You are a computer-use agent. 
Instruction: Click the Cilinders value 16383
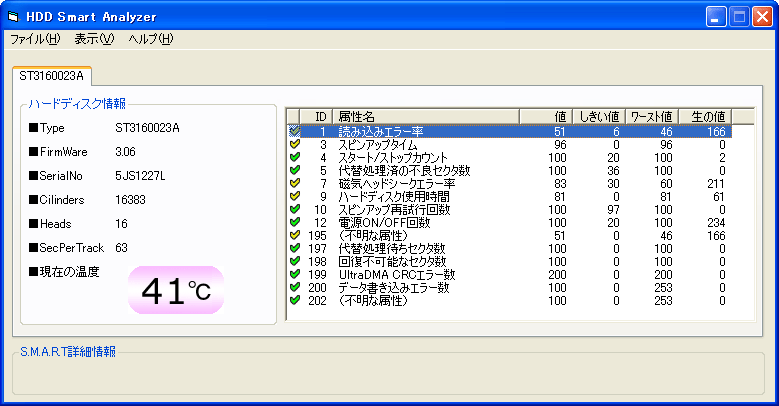[130, 200]
